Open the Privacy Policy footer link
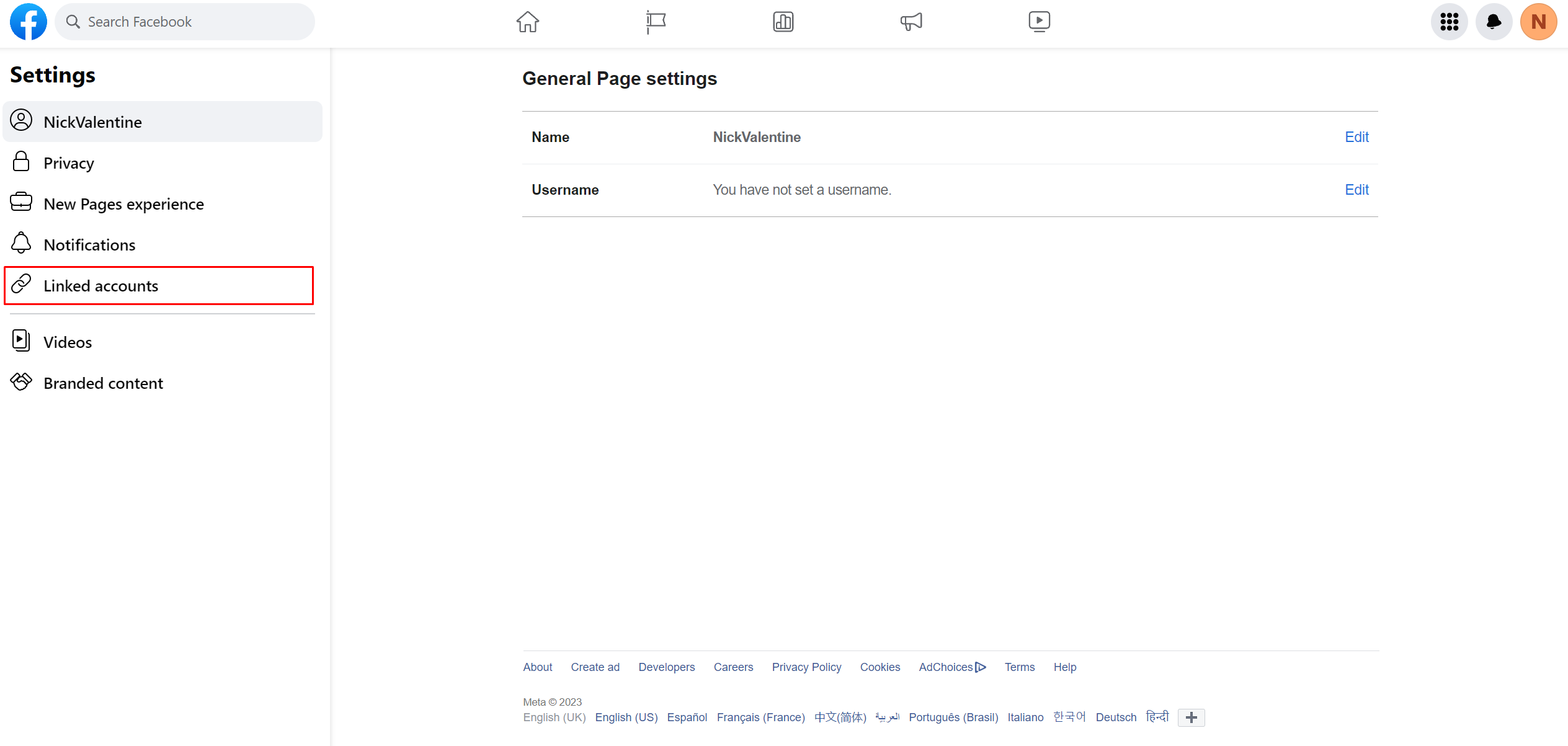Image resolution: width=1568 pixels, height=746 pixels. 806,667
